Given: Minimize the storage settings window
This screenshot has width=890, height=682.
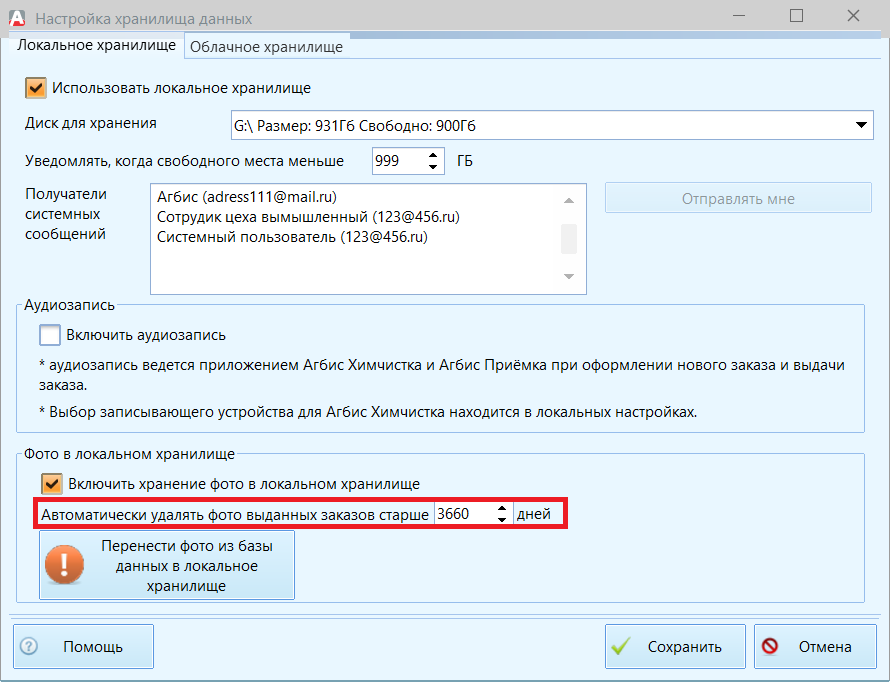Looking at the screenshot, I should coord(738,16).
